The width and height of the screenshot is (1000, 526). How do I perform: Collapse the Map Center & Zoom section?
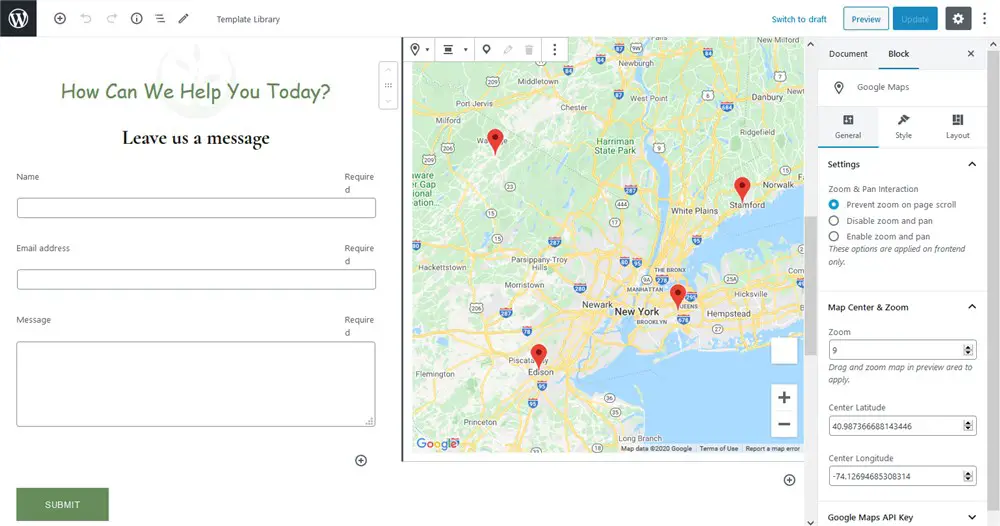pyautogui.click(x=971, y=307)
